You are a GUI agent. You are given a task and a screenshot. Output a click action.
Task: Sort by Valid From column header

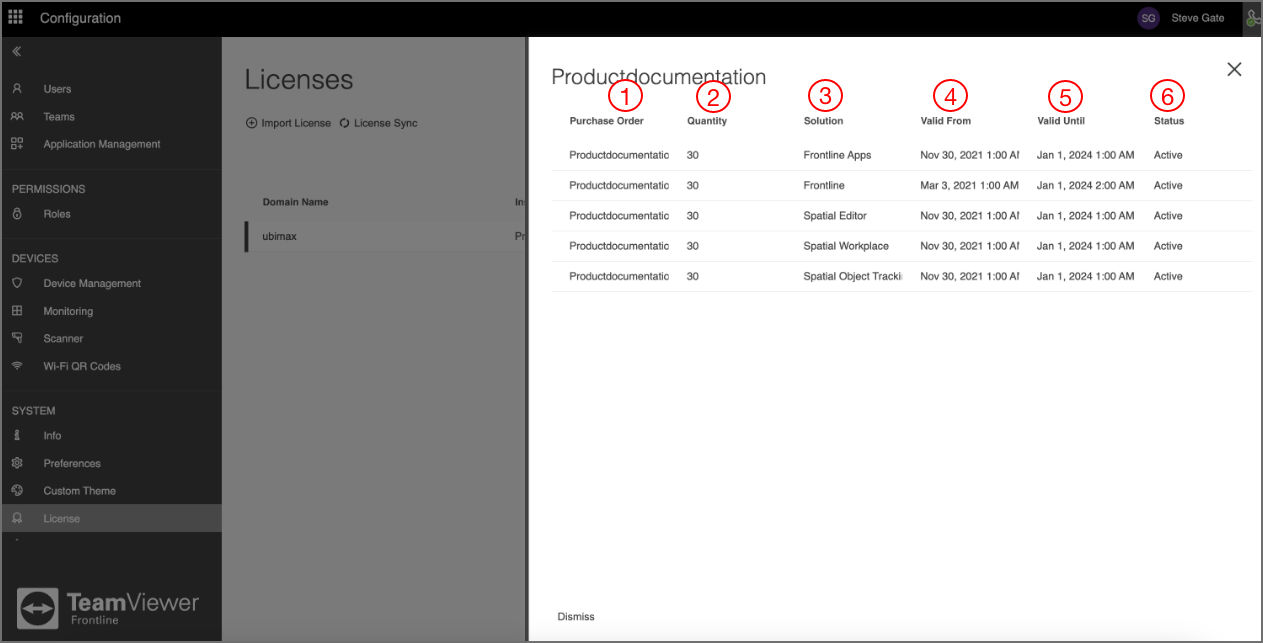coord(945,121)
